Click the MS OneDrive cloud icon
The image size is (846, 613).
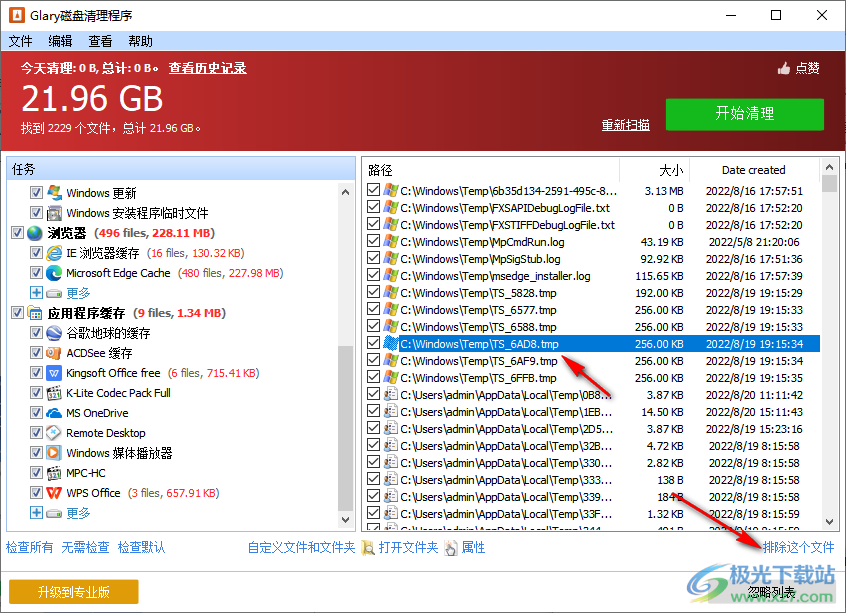(x=55, y=412)
